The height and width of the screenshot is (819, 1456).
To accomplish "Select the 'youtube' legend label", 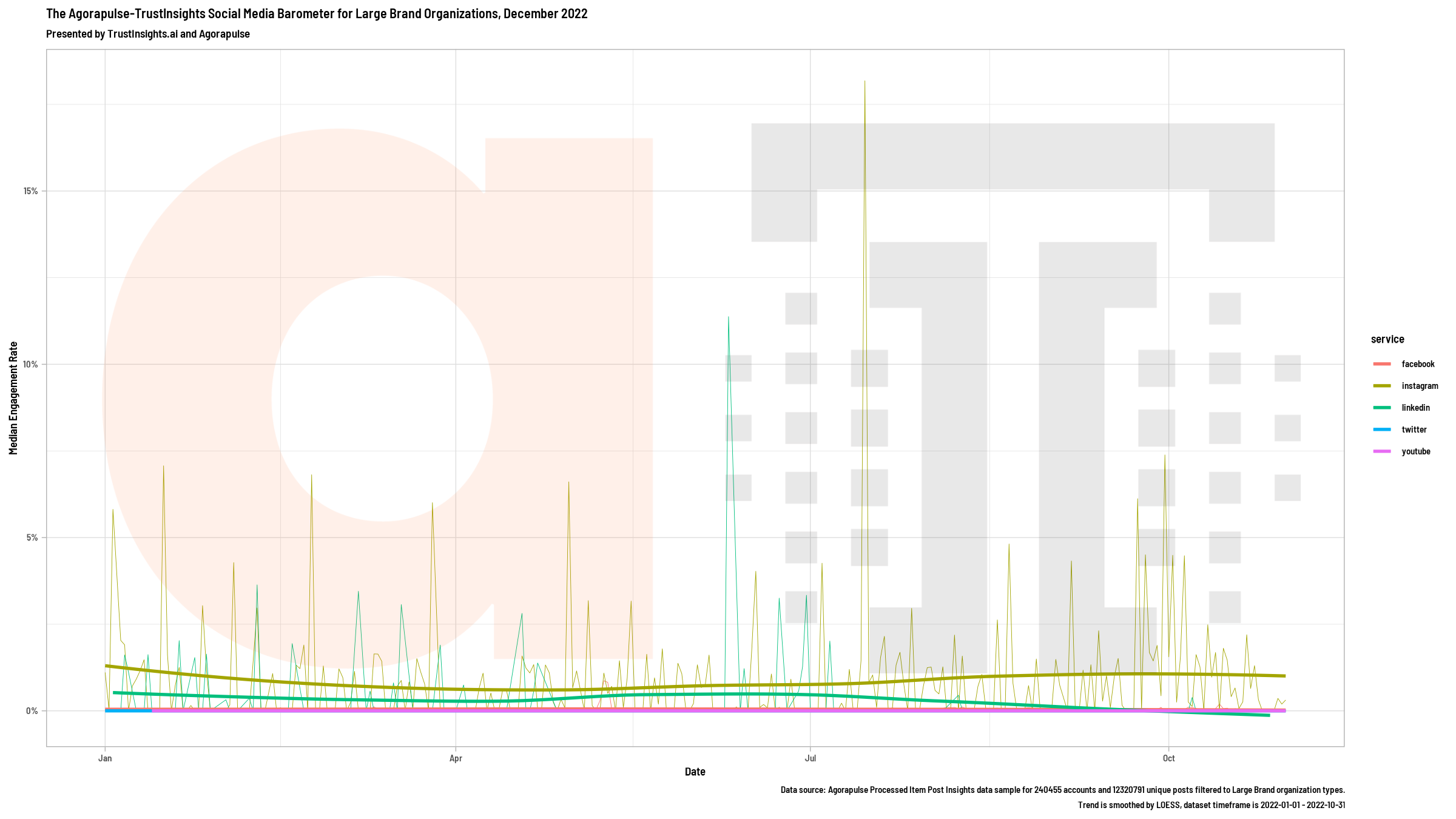I will pyautogui.click(x=1416, y=451).
